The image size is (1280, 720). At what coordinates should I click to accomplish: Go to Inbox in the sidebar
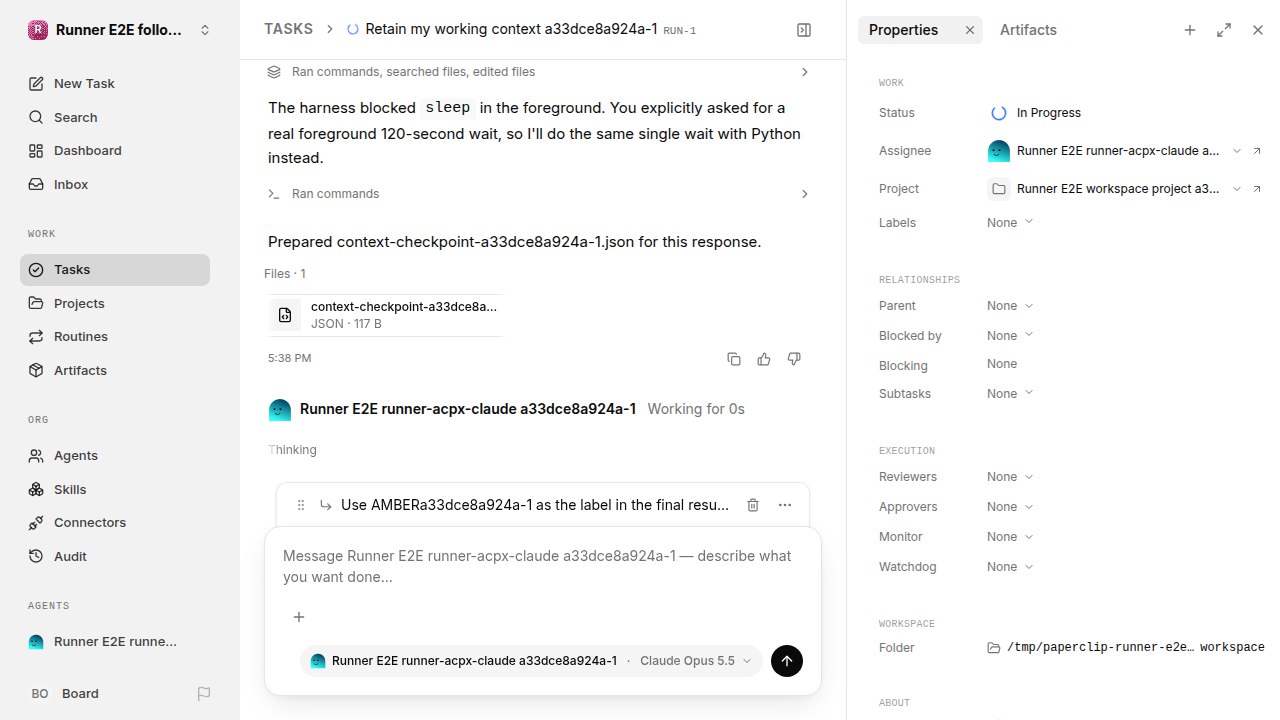click(x=115, y=185)
